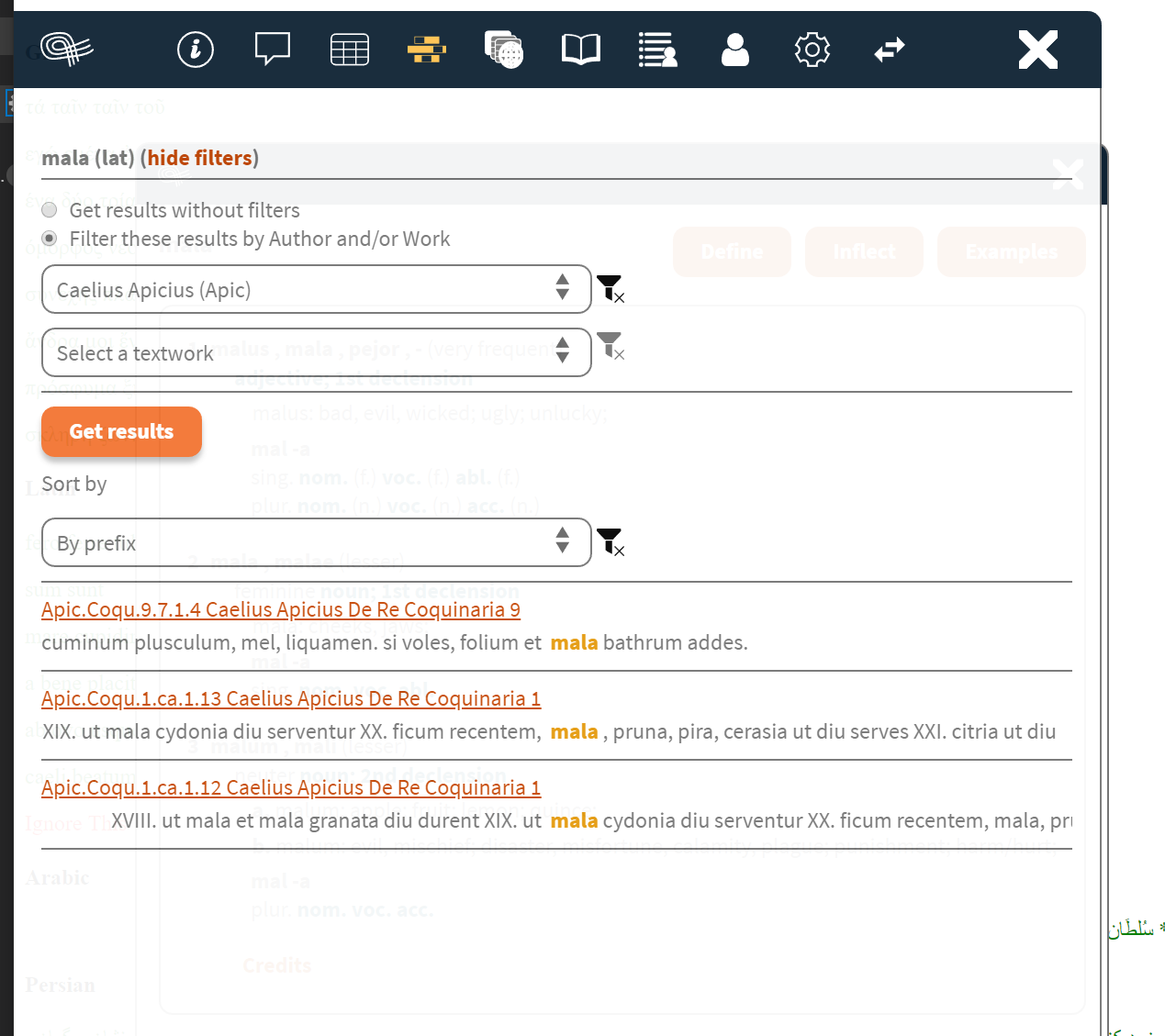Open the inflection tables icon
This screenshot has width=1165, height=1036.
pos(349,50)
